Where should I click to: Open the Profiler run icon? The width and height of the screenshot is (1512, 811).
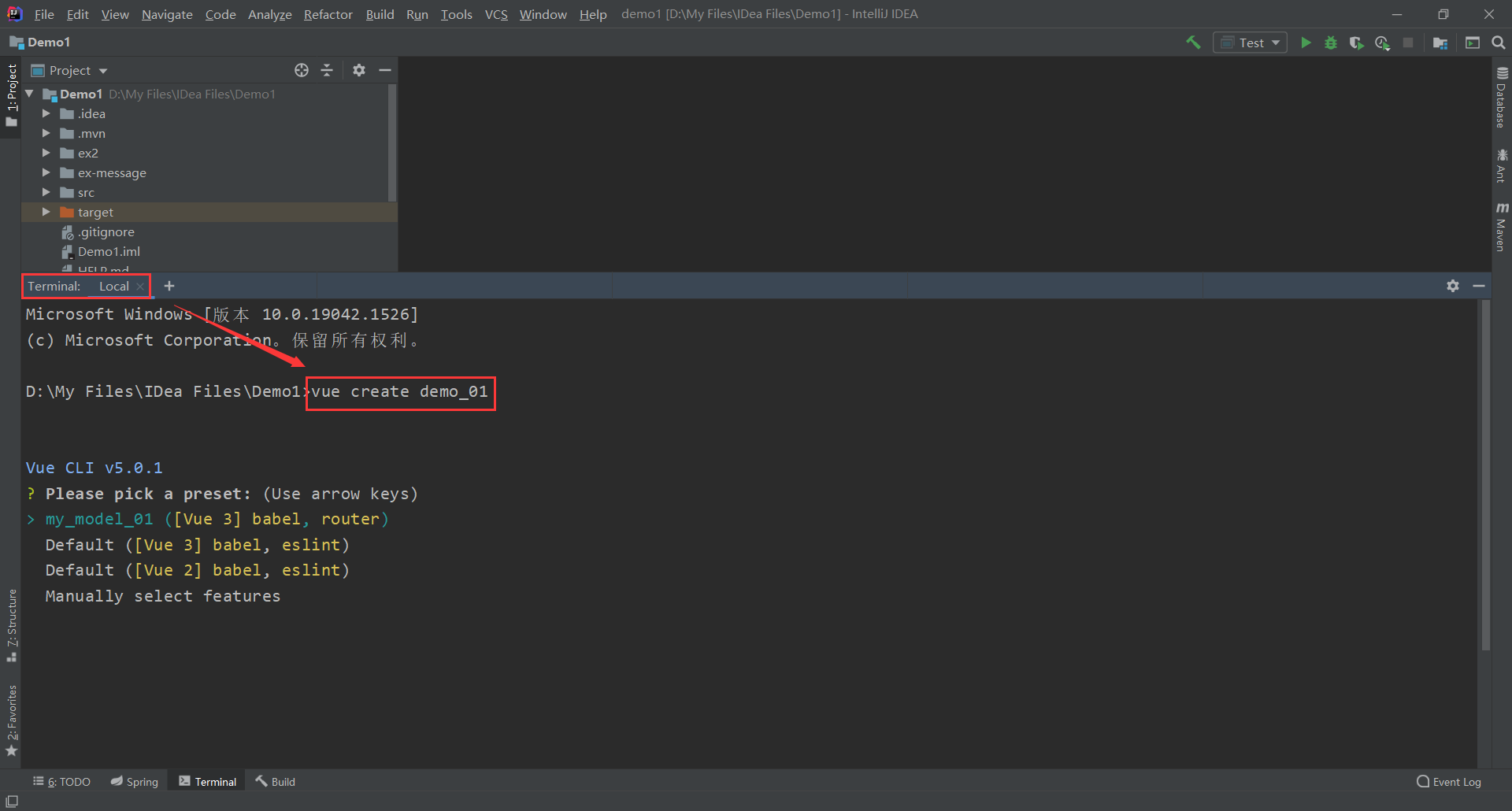pos(1382,43)
